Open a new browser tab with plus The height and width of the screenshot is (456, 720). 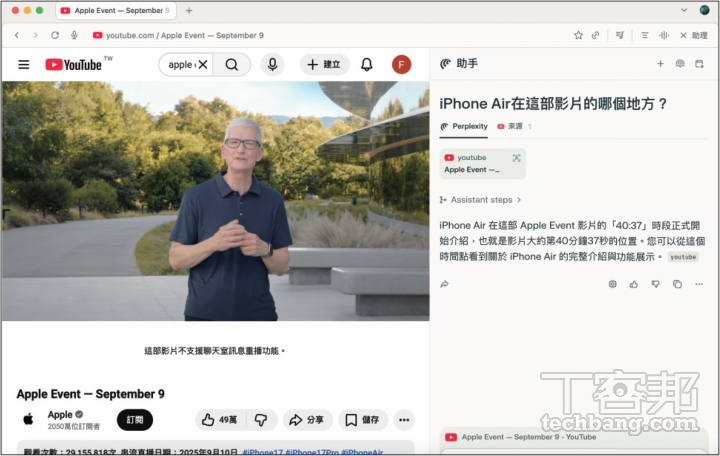point(189,11)
